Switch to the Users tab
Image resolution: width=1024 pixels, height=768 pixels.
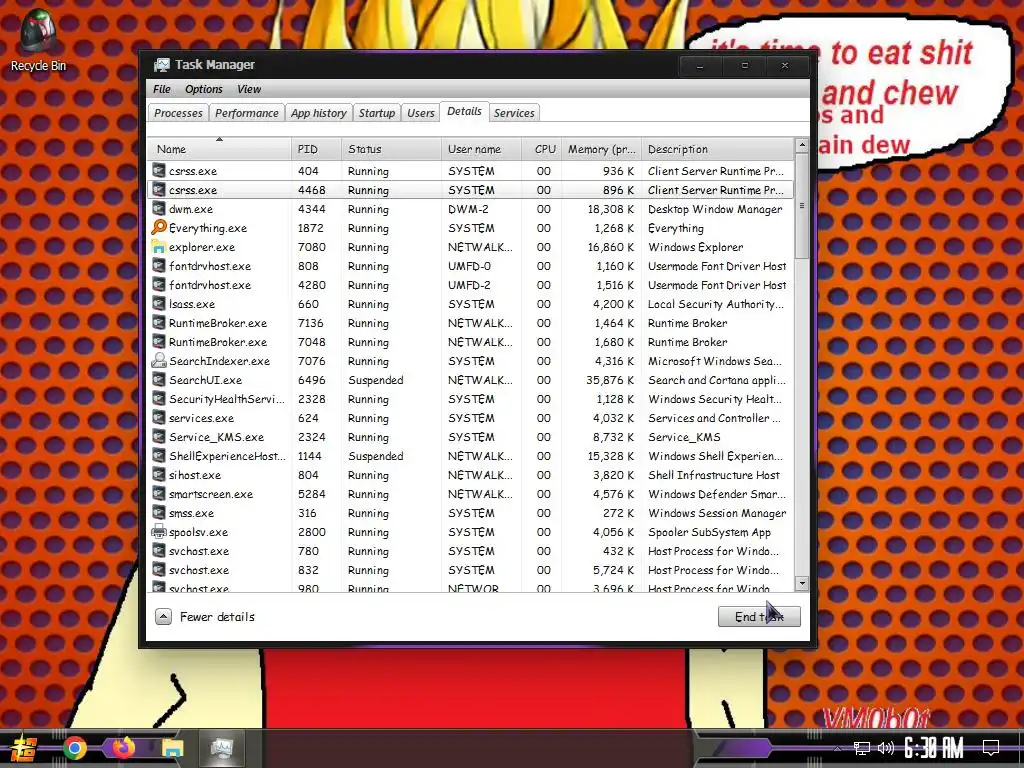(x=421, y=113)
